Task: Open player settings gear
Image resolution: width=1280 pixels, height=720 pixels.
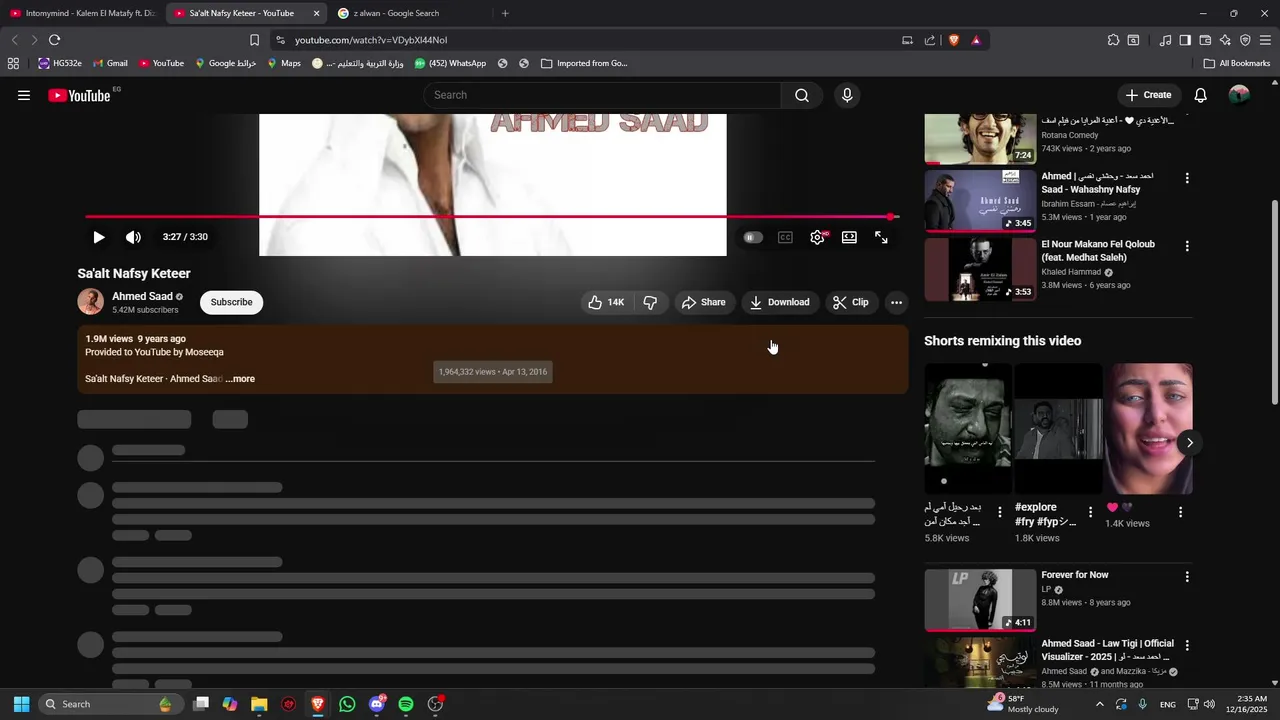Action: 818,237
